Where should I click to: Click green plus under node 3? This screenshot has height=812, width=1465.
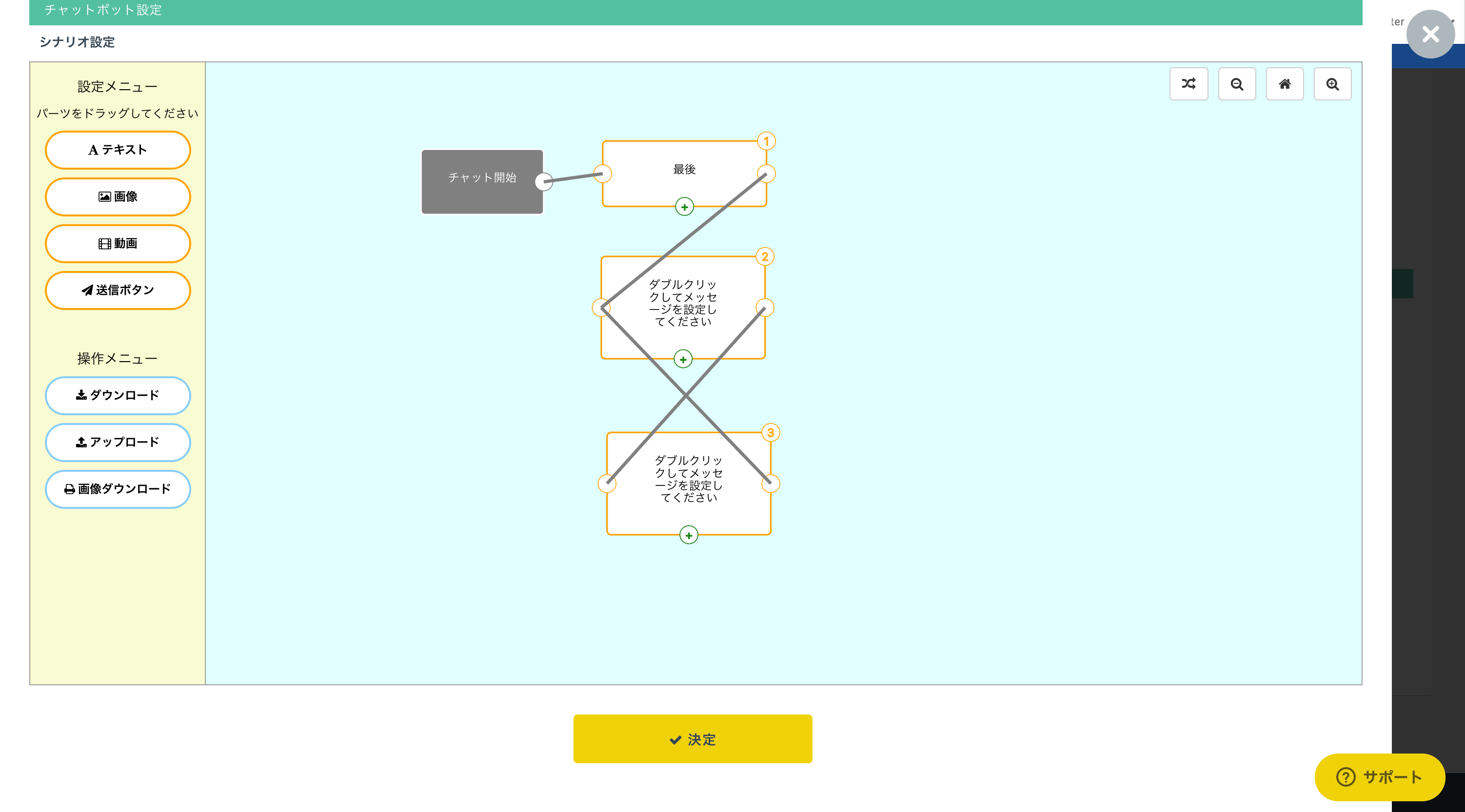tap(688, 535)
